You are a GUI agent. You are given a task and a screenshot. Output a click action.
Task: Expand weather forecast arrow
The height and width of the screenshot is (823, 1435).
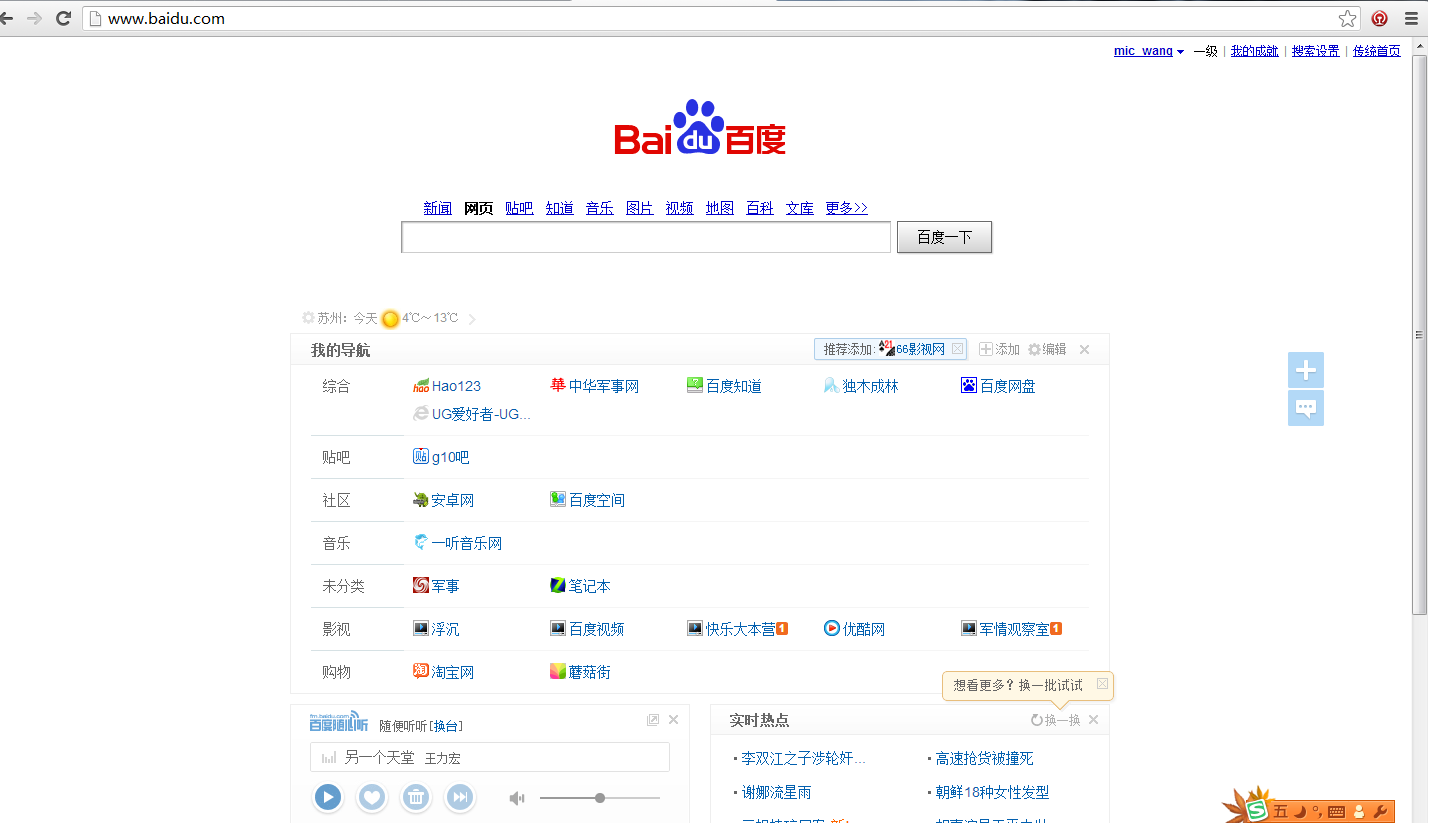472,319
